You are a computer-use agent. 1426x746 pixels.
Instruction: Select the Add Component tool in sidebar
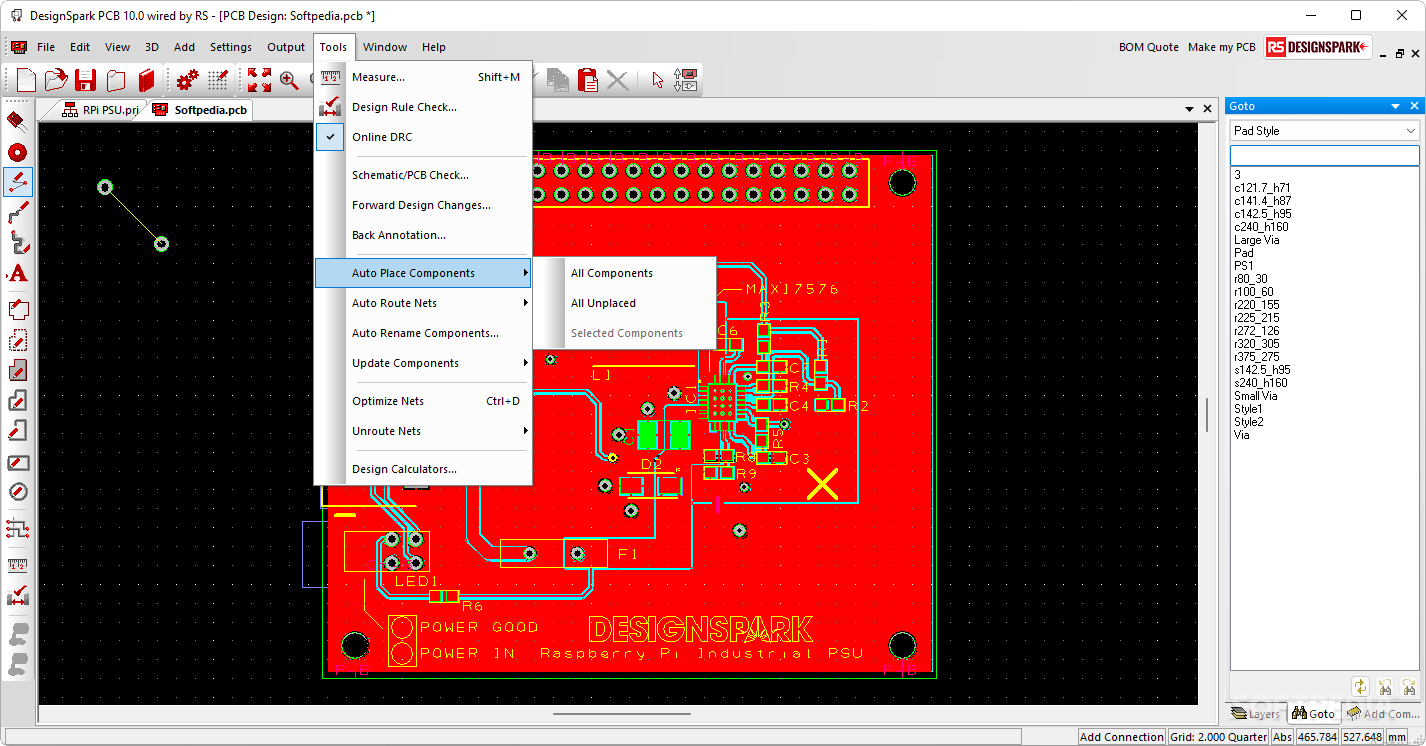pyautogui.click(x=17, y=121)
